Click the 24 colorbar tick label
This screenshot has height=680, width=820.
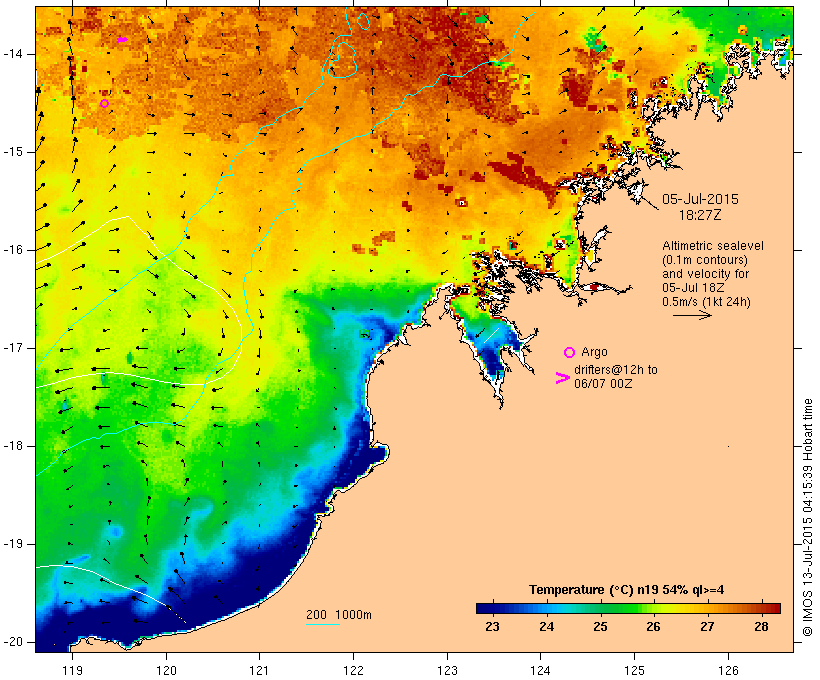(x=546, y=626)
